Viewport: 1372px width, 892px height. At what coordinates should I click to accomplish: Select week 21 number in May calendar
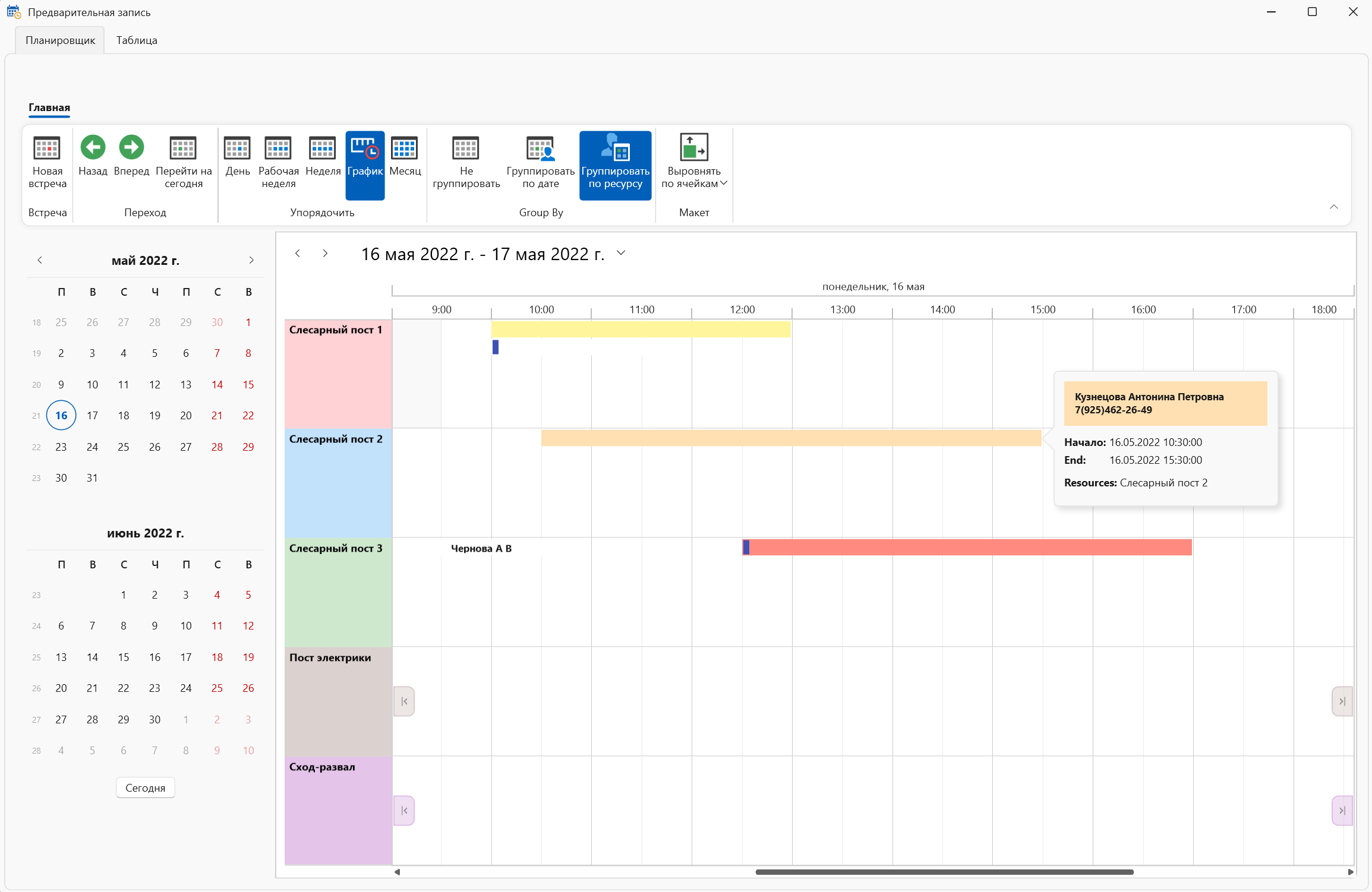coord(36,416)
